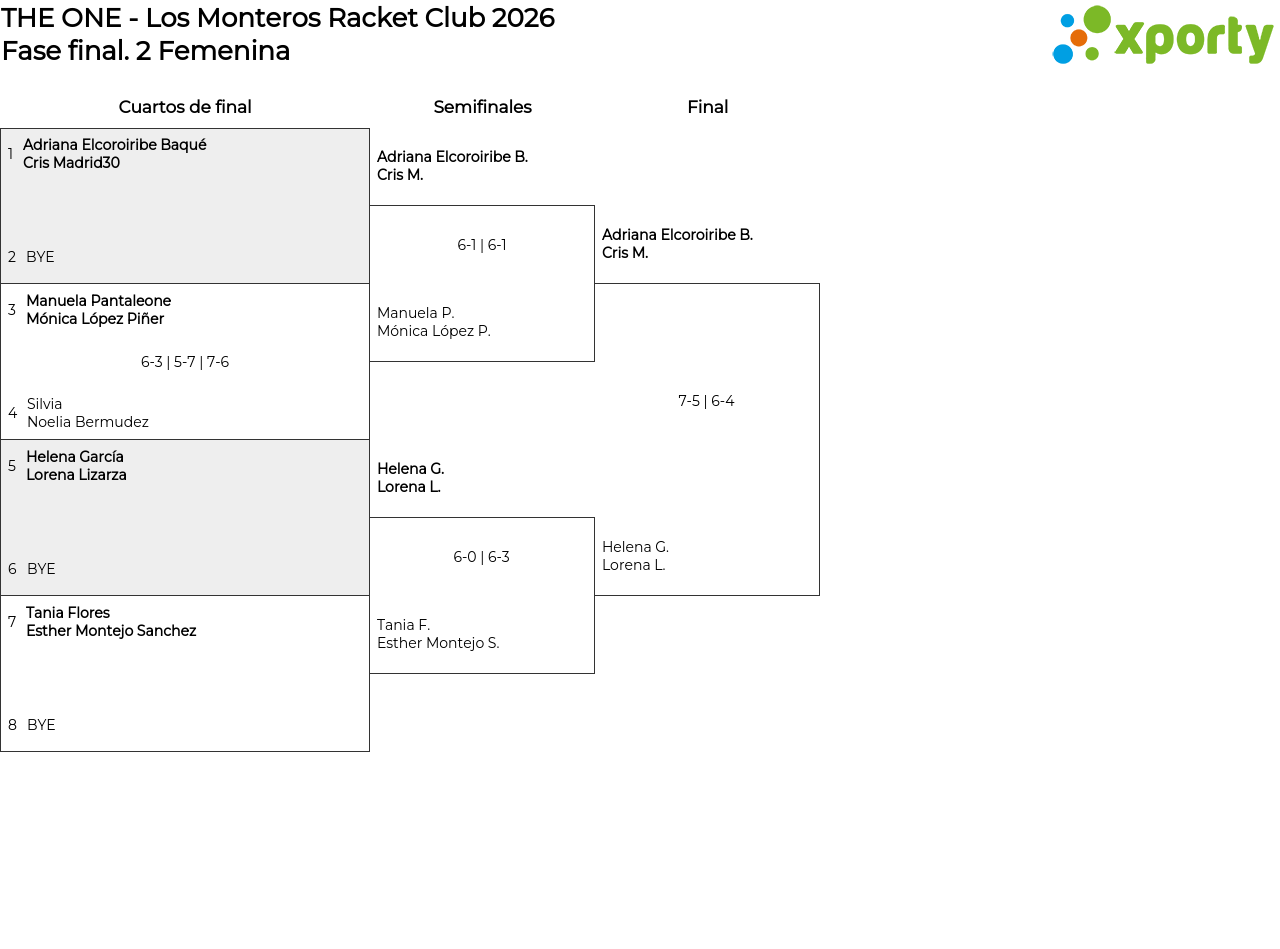Select the Semifinales round header
Screen dimensions: 1280x949
tap(482, 107)
